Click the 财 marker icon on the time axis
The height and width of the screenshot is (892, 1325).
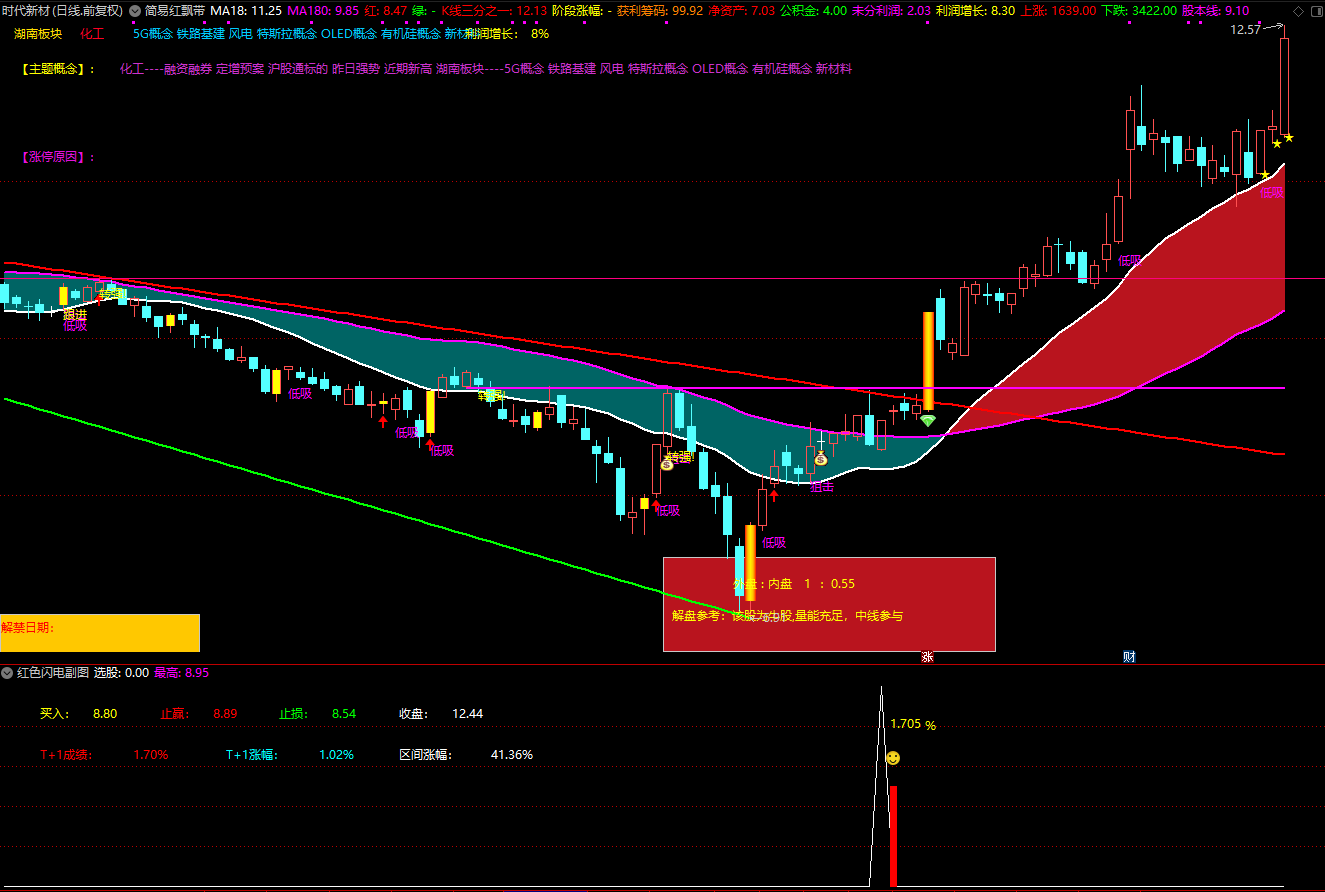tap(1129, 657)
